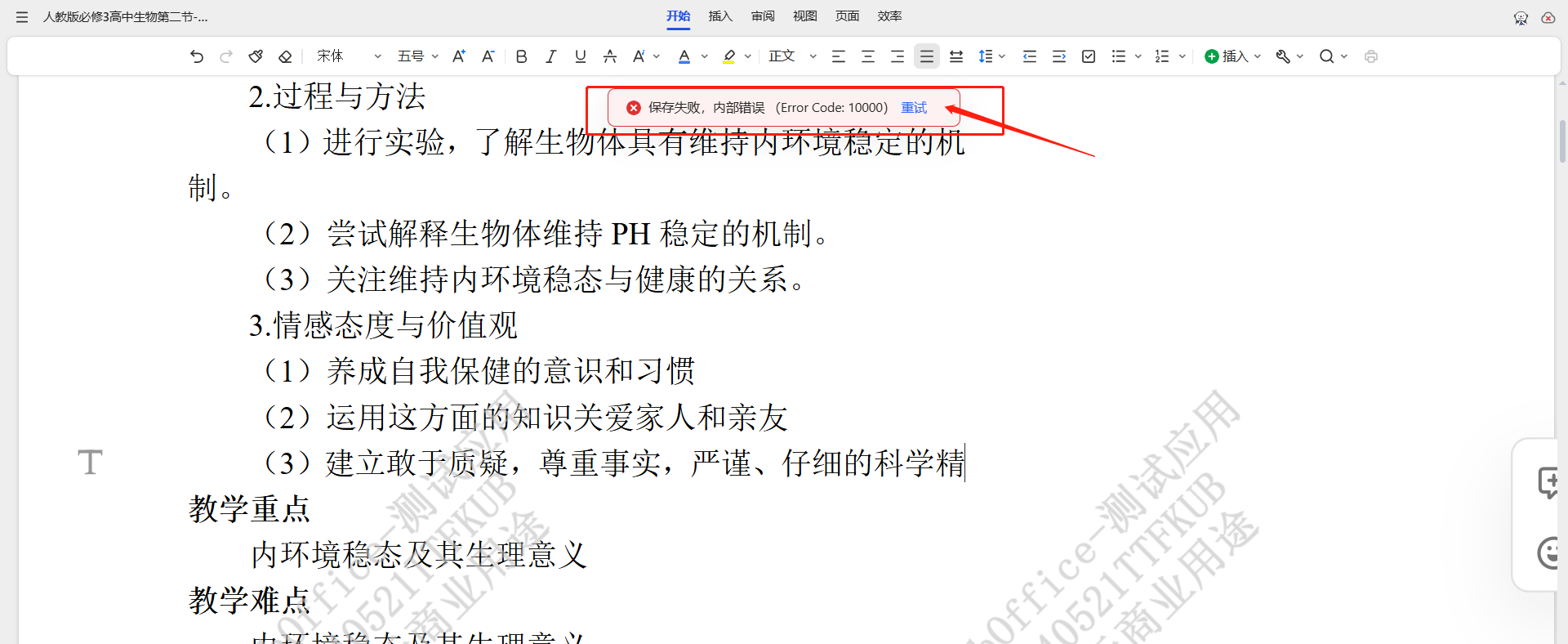
Task: Align text left
Action: pyautogui.click(x=839, y=56)
